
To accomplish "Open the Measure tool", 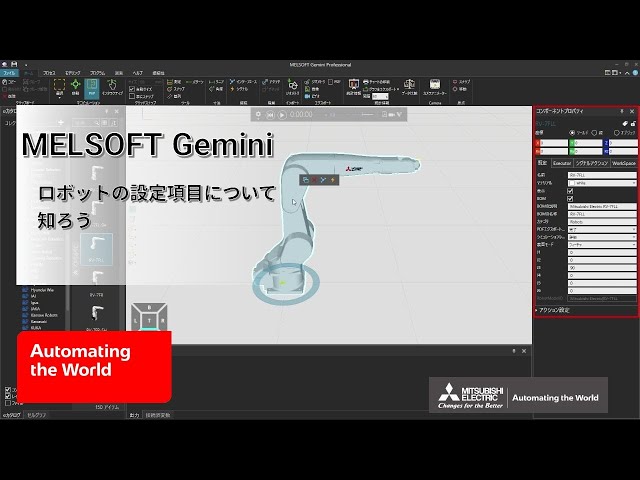I will [174, 82].
